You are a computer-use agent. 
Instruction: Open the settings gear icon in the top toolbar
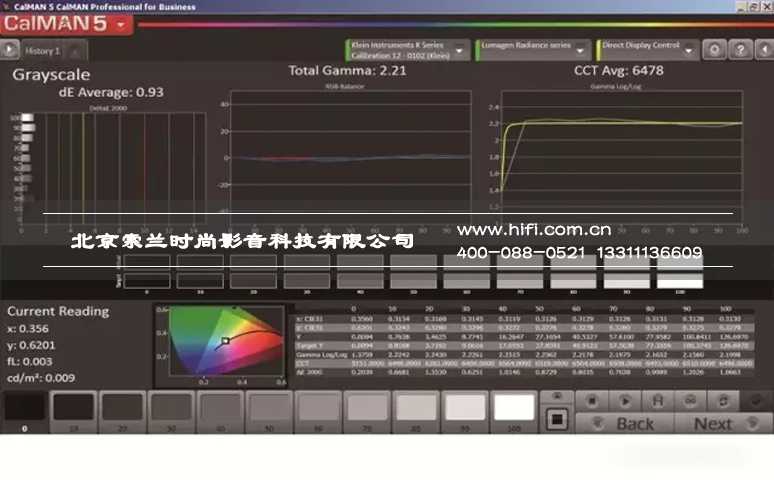(714, 49)
